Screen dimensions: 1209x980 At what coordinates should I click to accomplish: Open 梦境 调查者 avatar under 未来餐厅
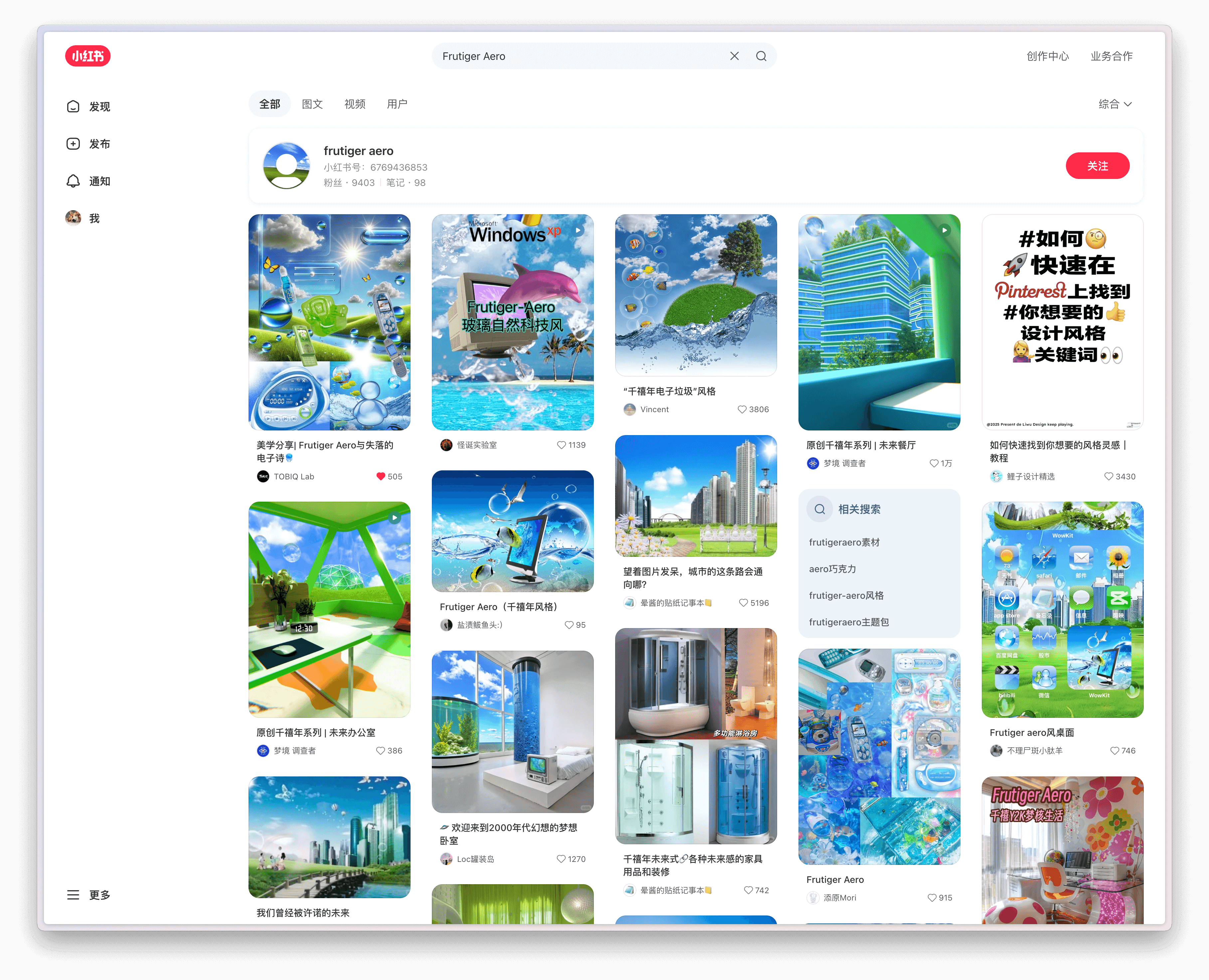(813, 463)
